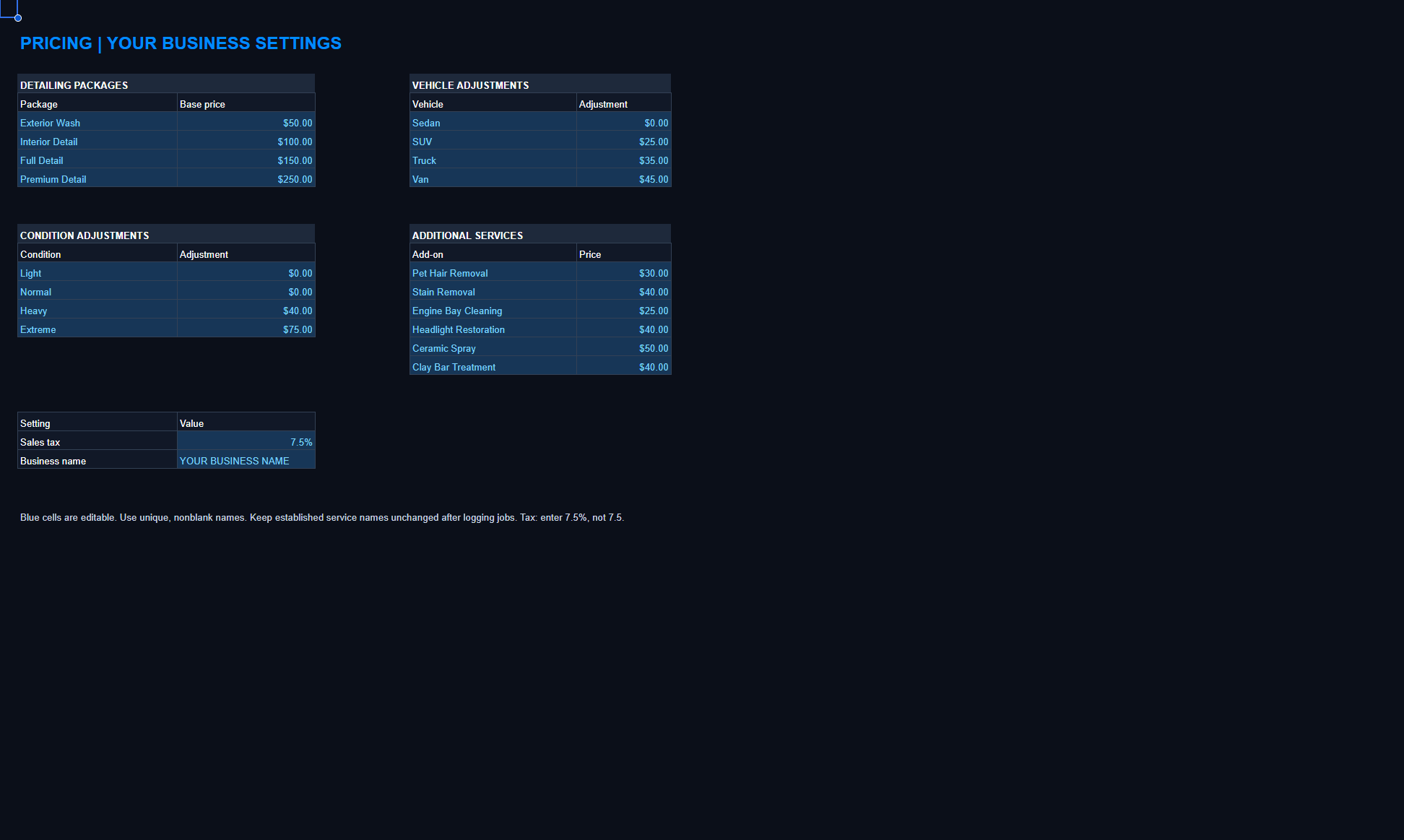Click the Clay Bar Treatment $40.00 price
Image resolution: width=1404 pixels, height=840 pixels.
(623, 367)
